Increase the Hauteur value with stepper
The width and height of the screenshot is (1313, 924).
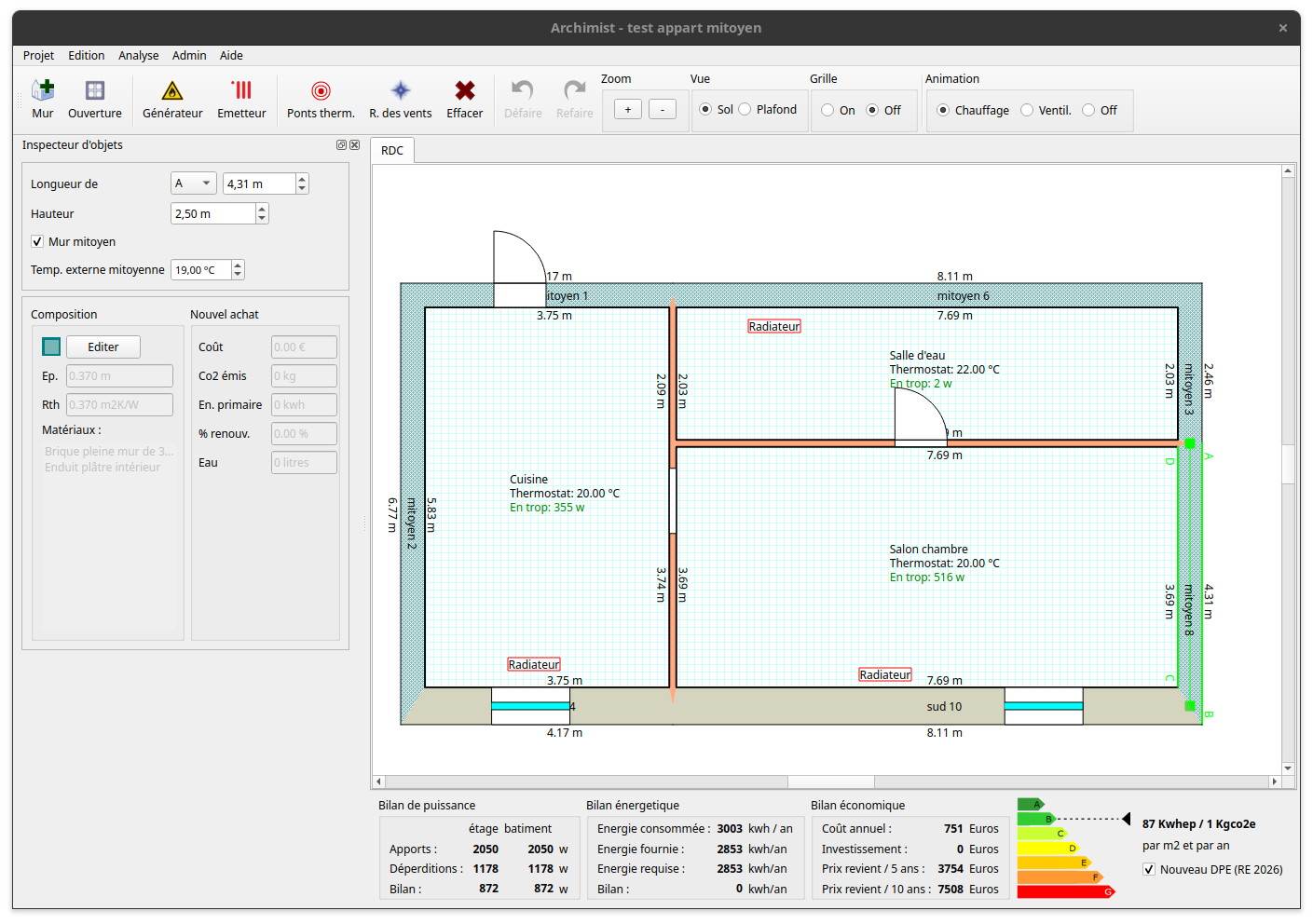[262, 209]
